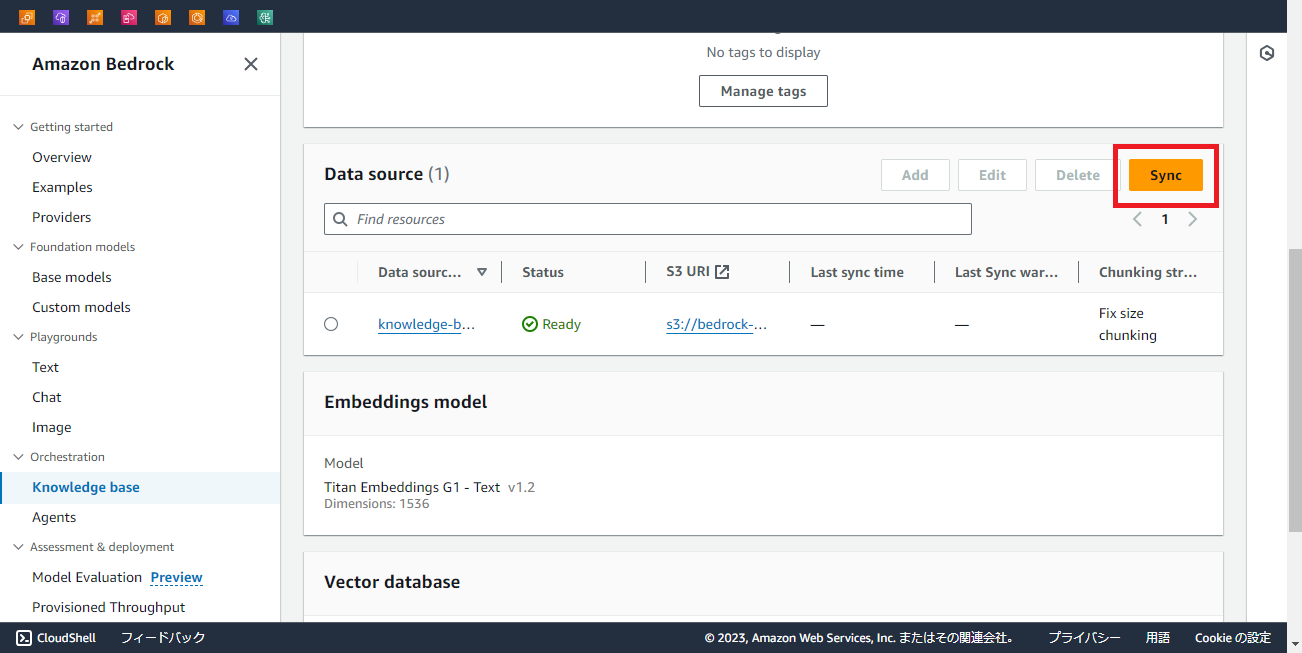Image resolution: width=1302 pixels, height=653 pixels.
Task: Collapse the Assessment & deployment section
Action: tap(16, 546)
